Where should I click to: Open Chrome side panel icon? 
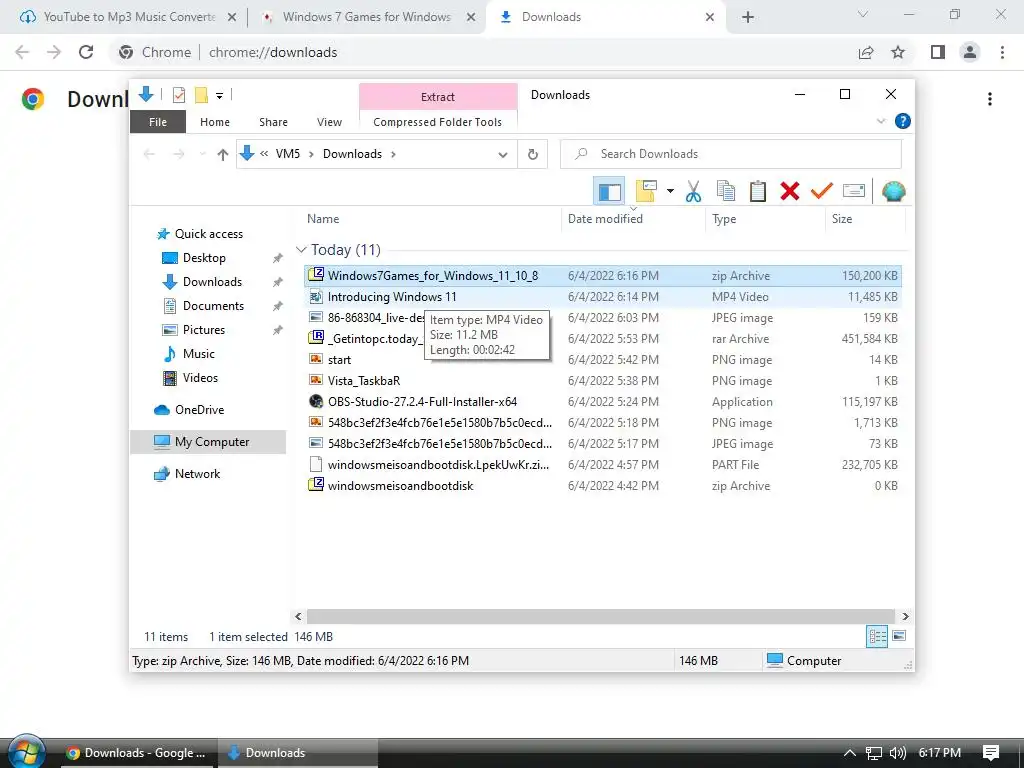[x=938, y=52]
